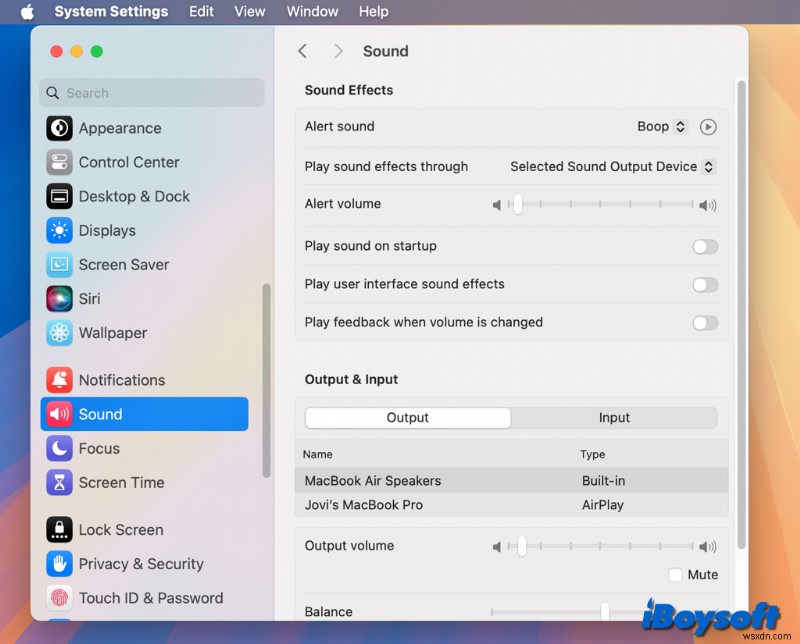Click the Balance slider knob
The width and height of the screenshot is (800, 644).
(x=605, y=611)
